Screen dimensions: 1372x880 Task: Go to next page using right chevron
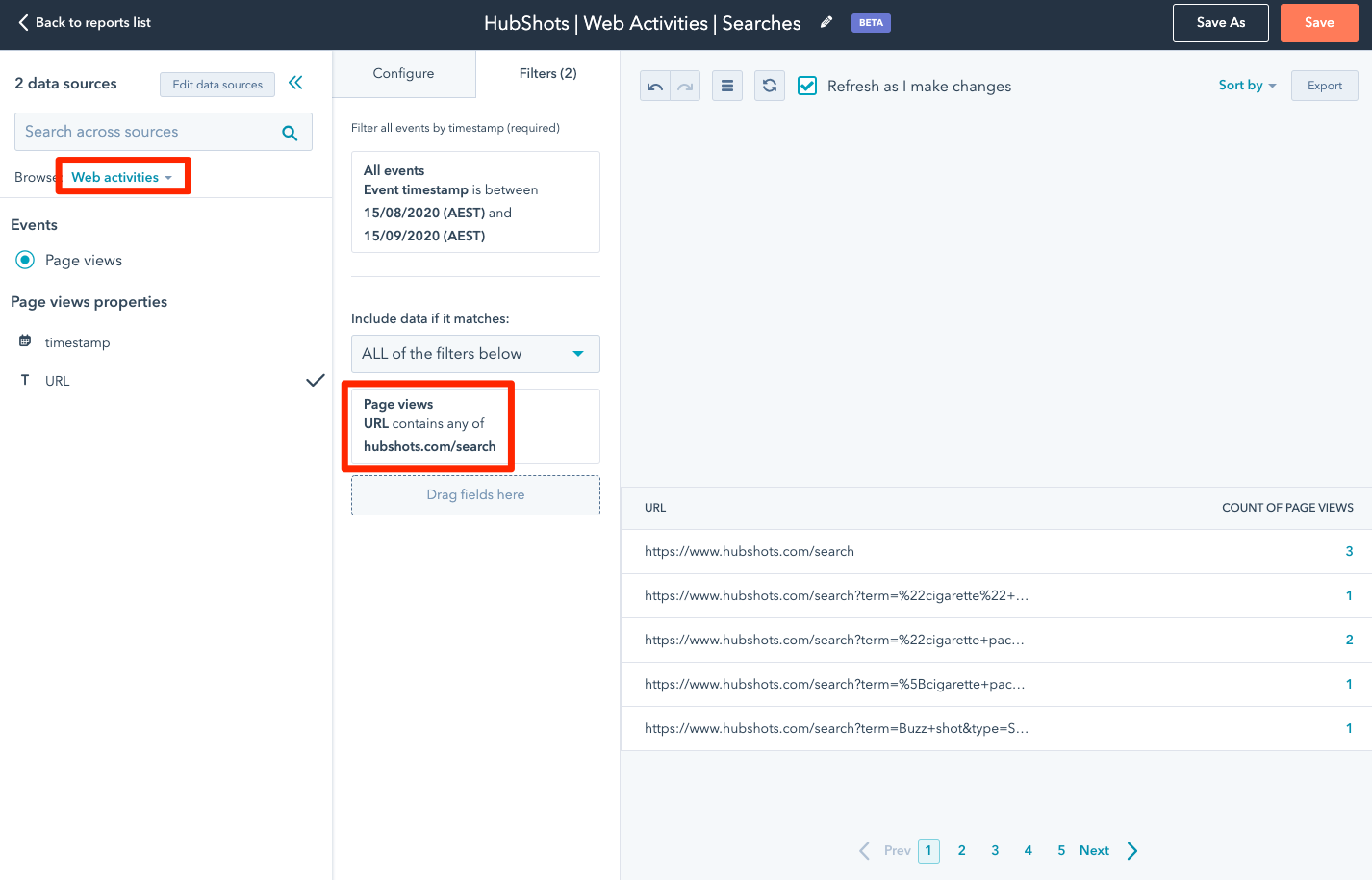click(1132, 850)
